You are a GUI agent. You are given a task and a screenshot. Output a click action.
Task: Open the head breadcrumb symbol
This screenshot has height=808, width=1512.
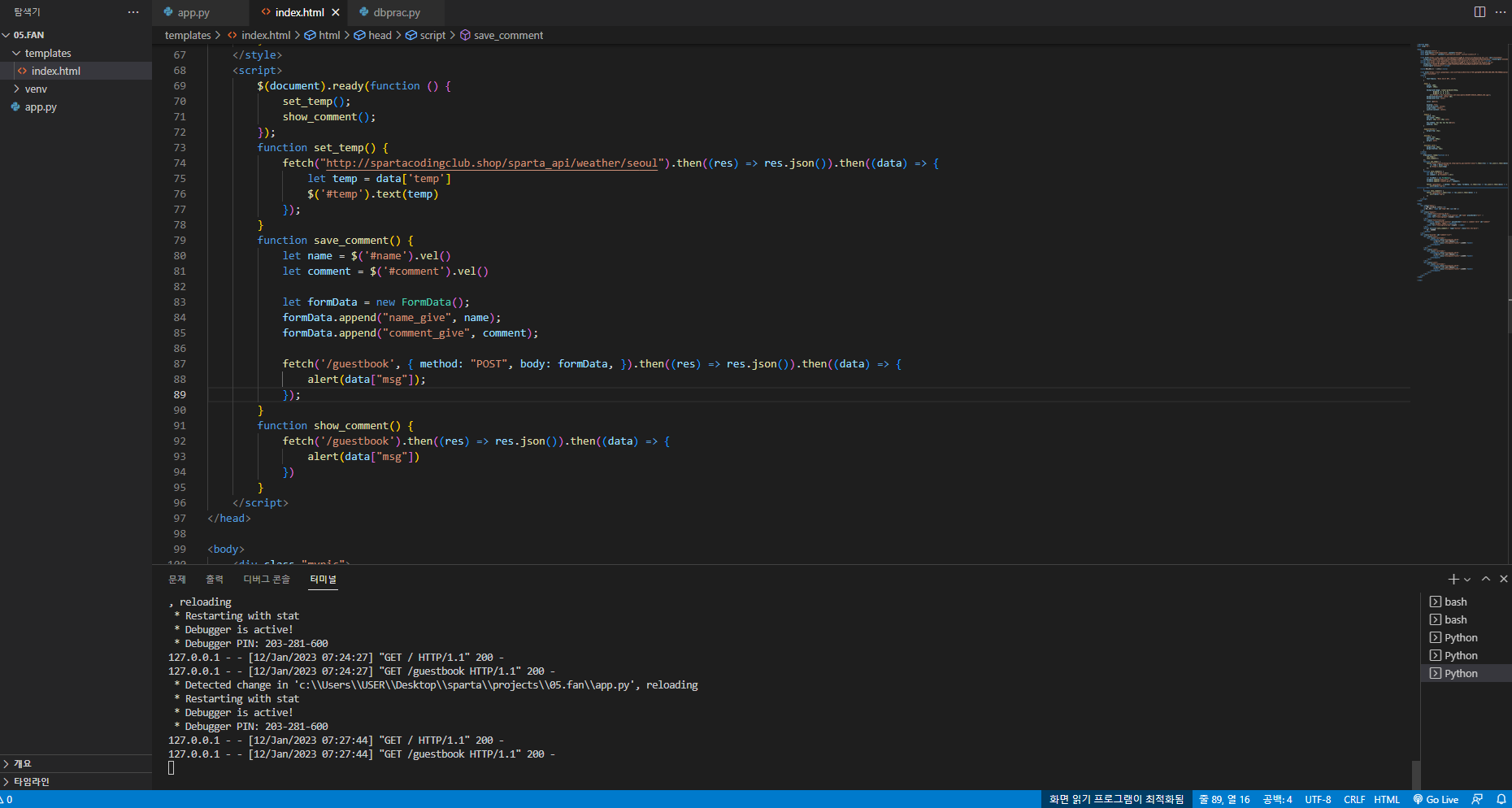point(372,35)
